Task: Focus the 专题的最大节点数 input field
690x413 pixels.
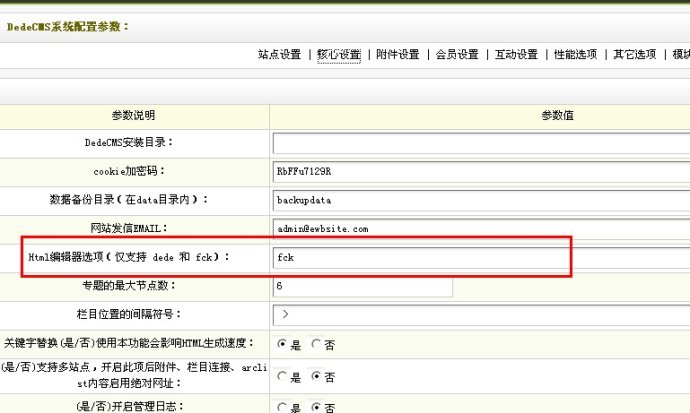Action: pyautogui.click(x=362, y=287)
